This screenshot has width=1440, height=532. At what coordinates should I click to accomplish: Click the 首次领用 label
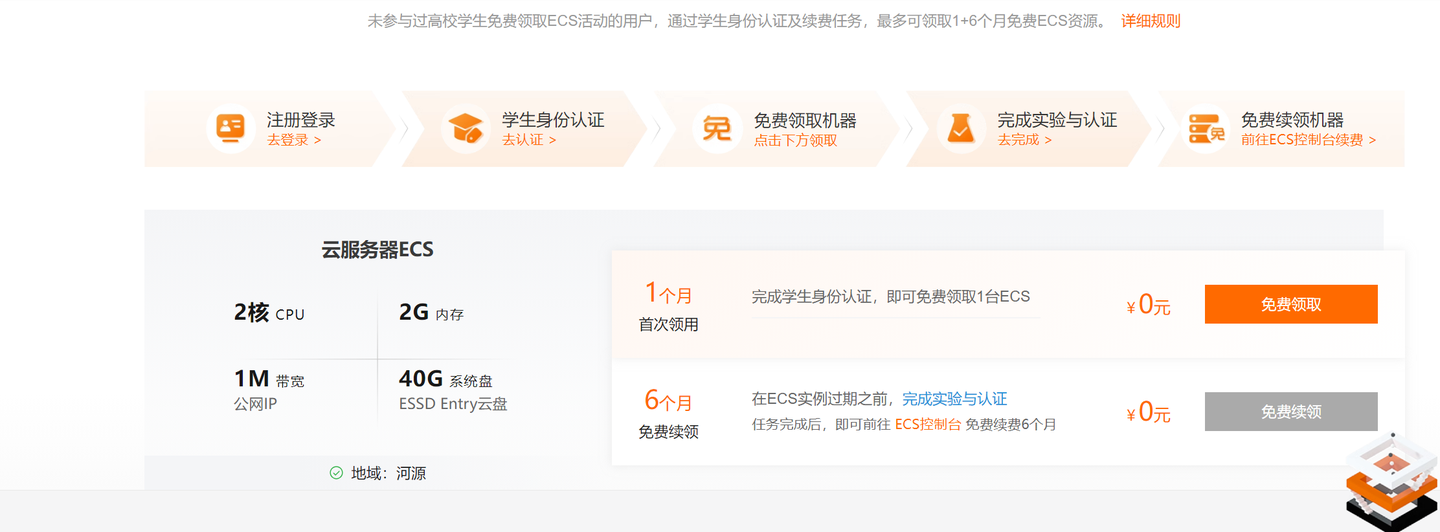pyautogui.click(x=668, y=325)
